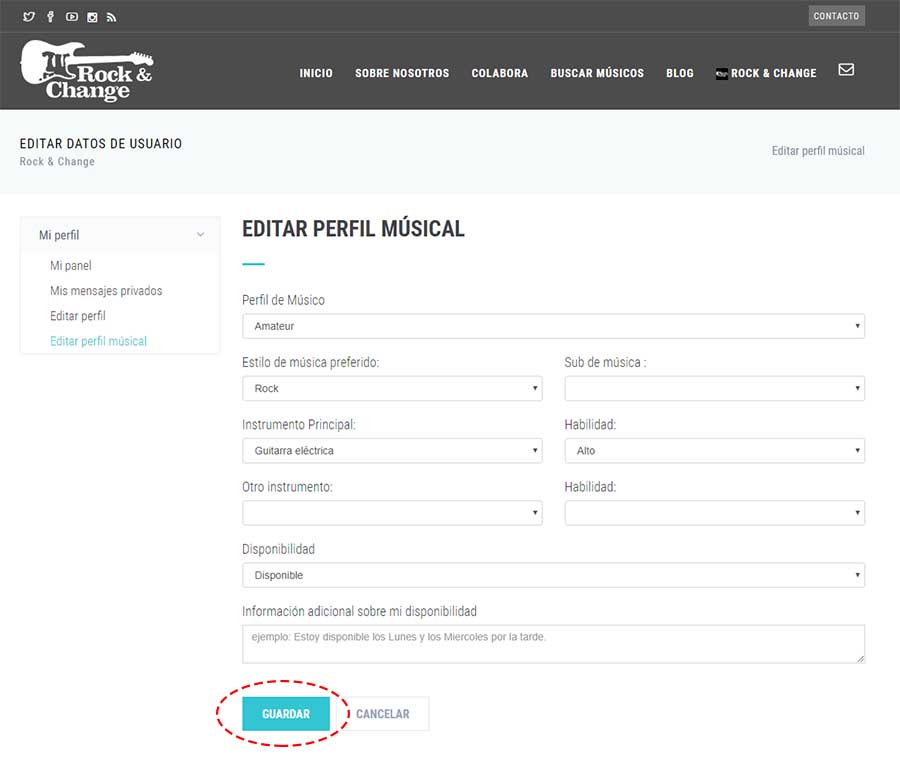The image size is (900, 759).
Task: Open Mis mensajes privados in sidebar
Action: 106,291
